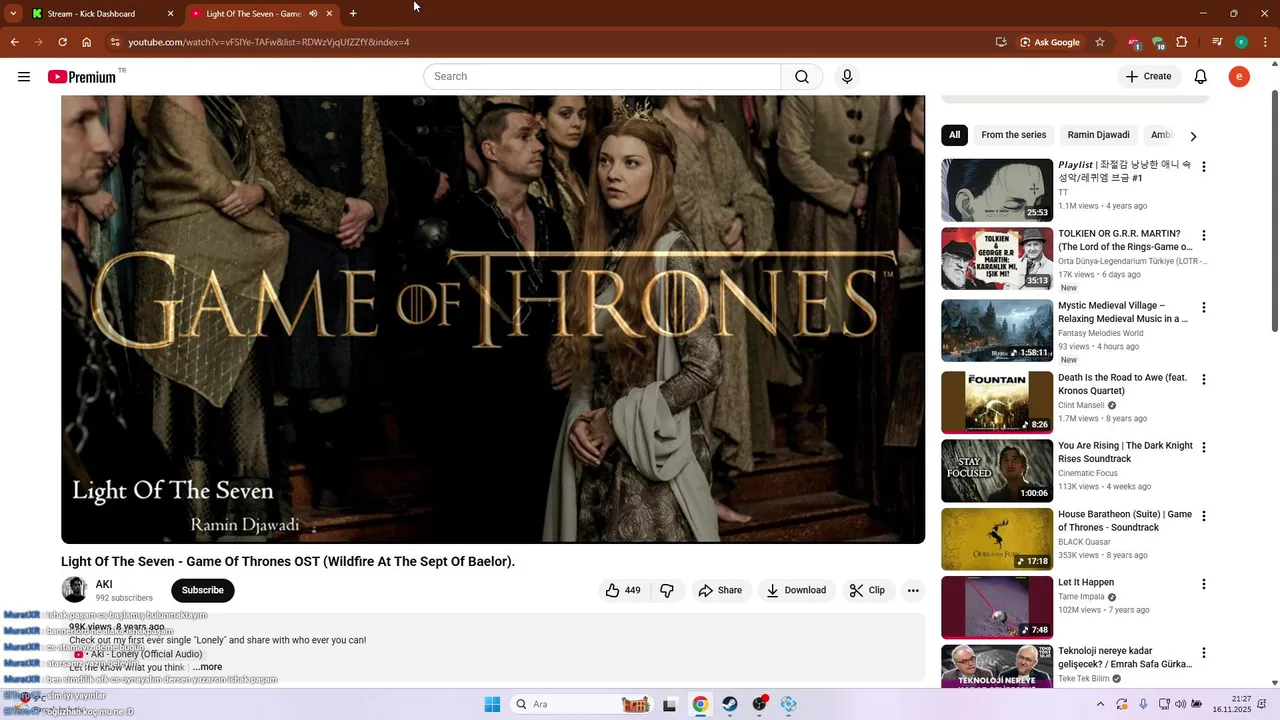Image resolution: width=1280 pixels, height=720 pixels.
Task: Open options for Teknoloji nereye kadar video
Action: point(1204,653)
